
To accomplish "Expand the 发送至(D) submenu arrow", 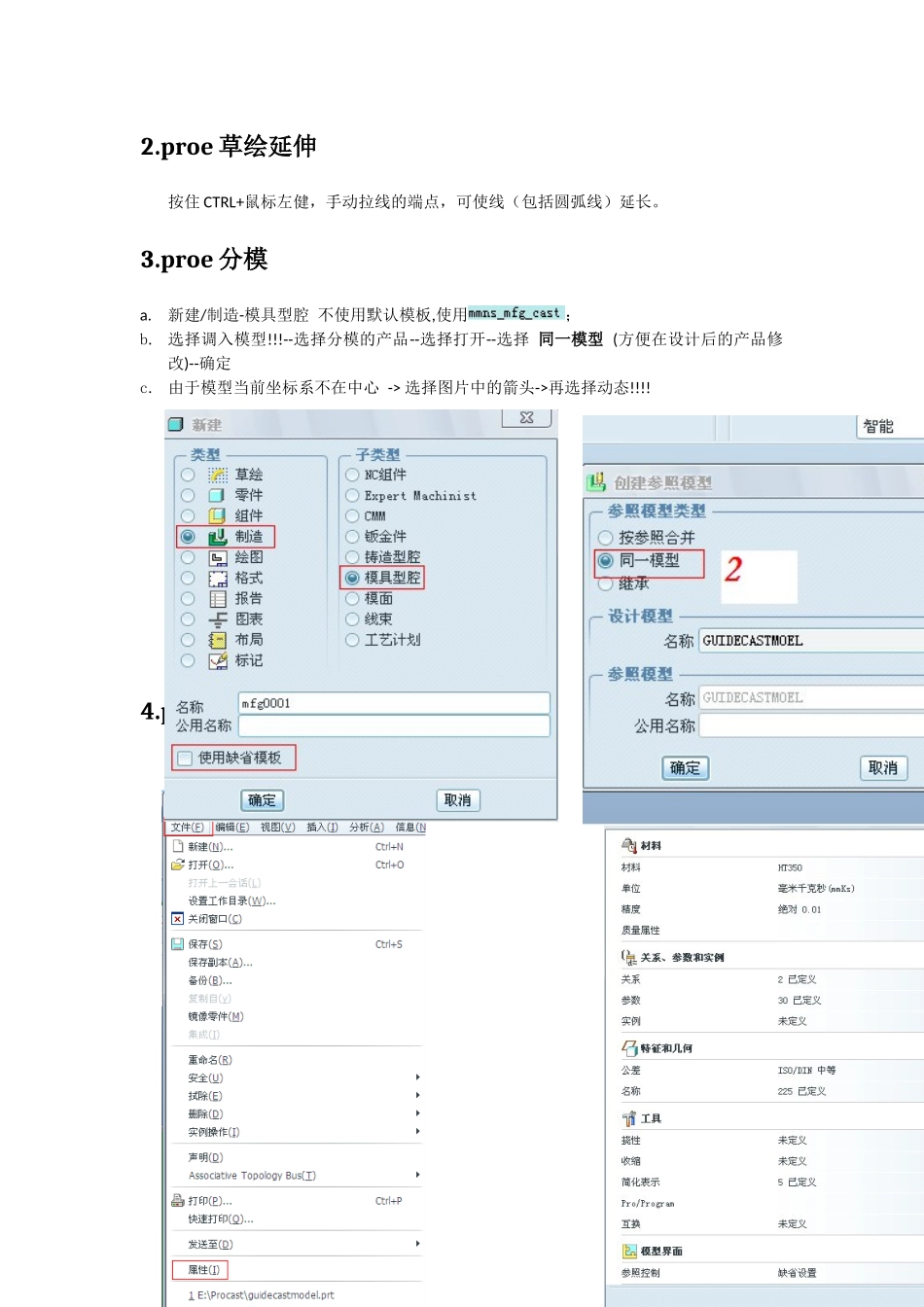I will pos(418,1244).
